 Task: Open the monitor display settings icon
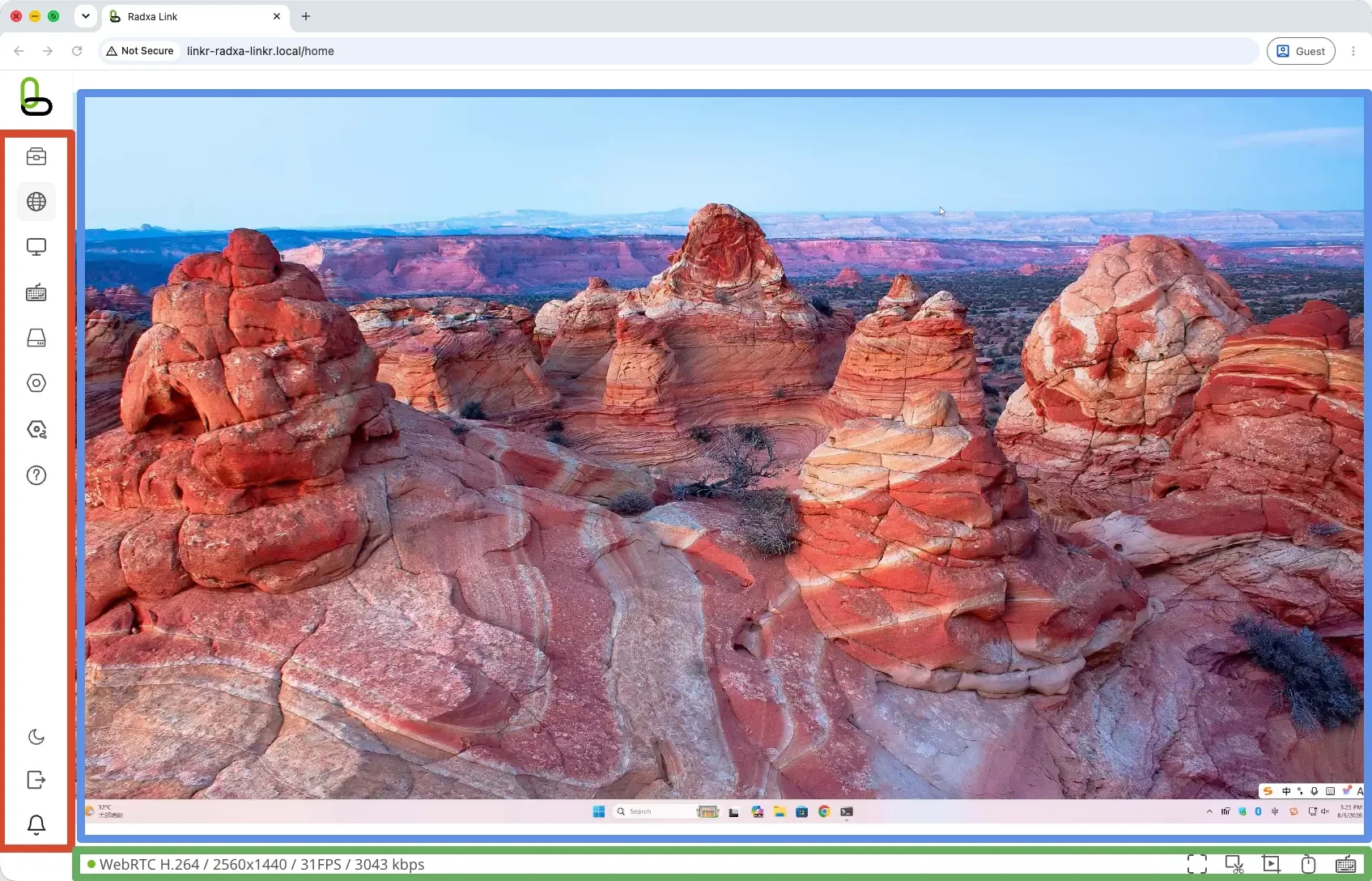point(36,247)
